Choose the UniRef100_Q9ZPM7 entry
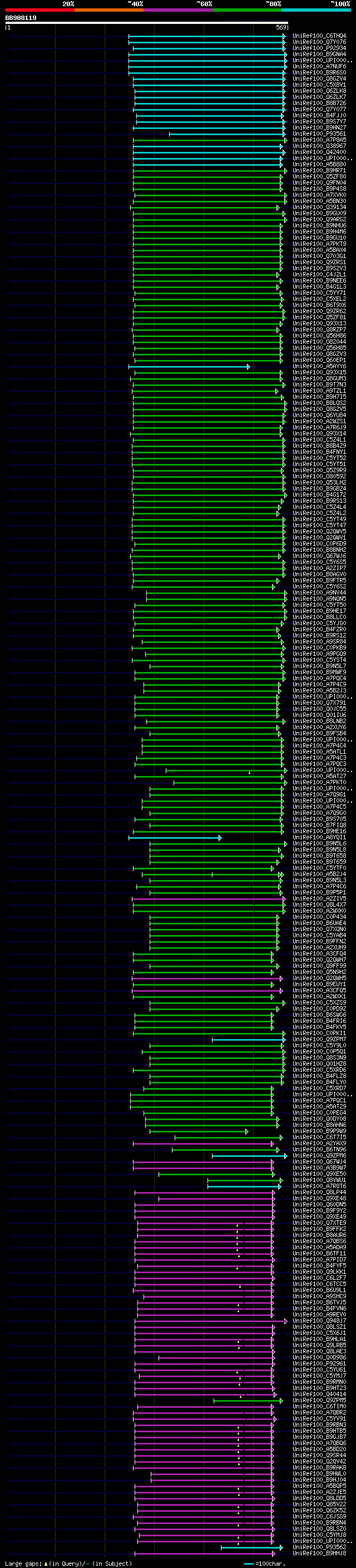 [x=319, y=1040]
